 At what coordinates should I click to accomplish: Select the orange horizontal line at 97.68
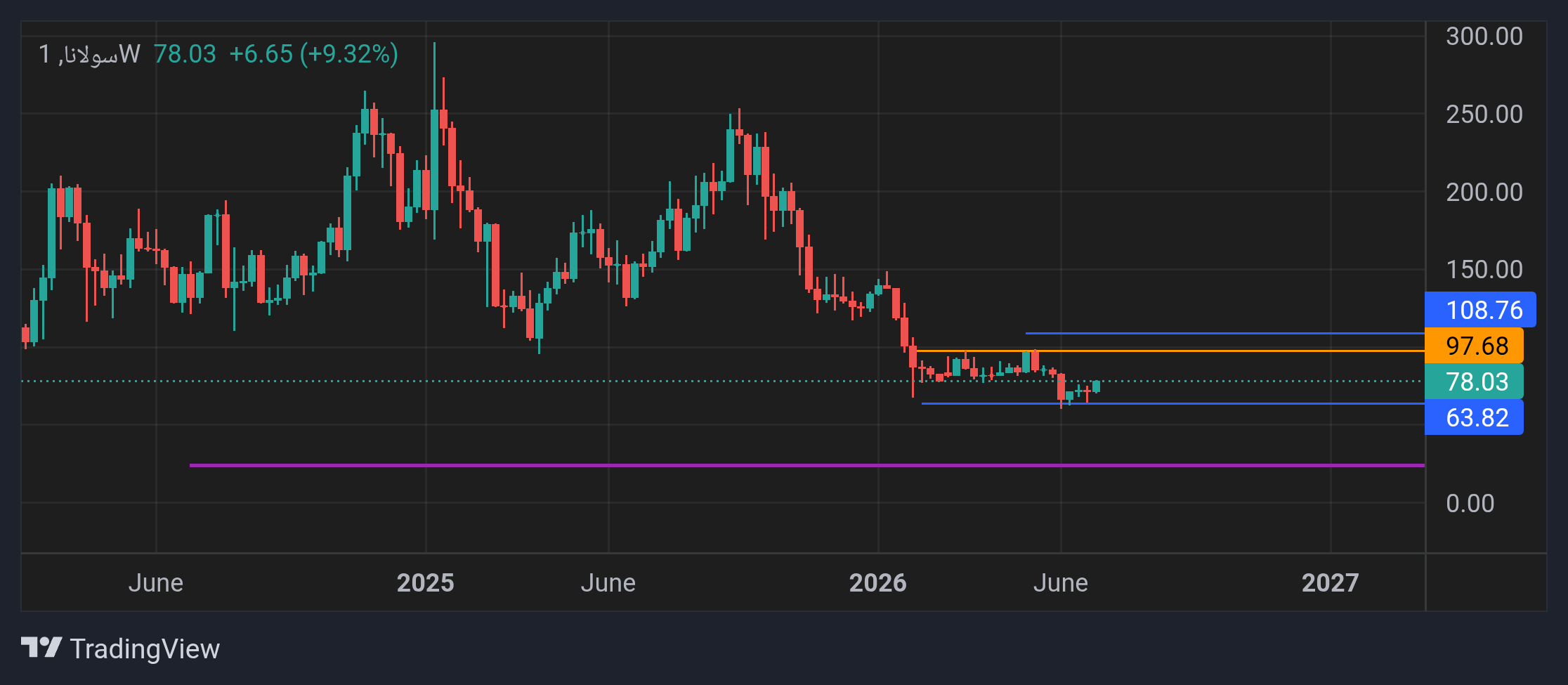[x=1171, y=351]
